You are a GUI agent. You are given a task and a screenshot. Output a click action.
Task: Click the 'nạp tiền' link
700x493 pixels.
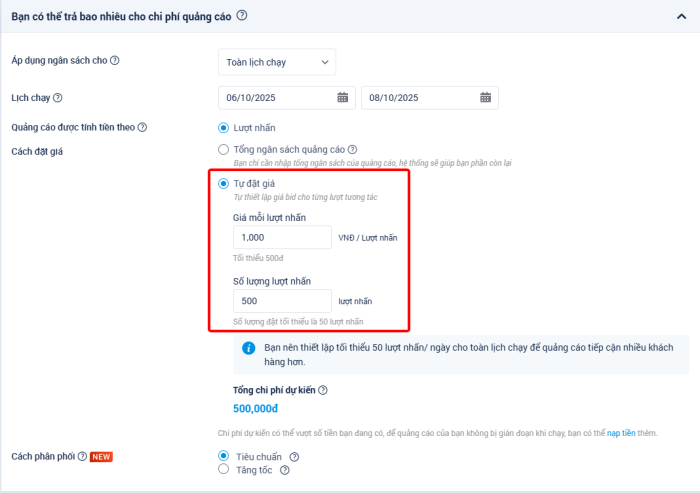click(622, 433)
